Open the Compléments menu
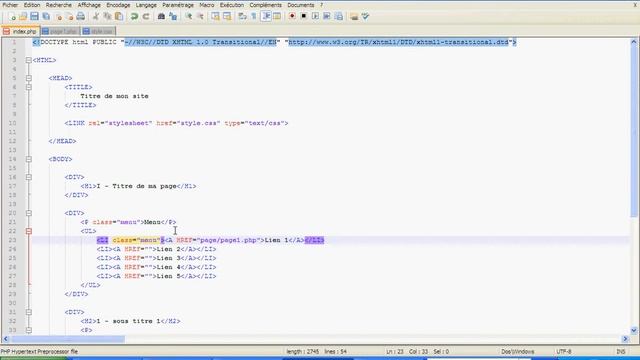Viewport: 640px width, 360px height. coord(266,5)
